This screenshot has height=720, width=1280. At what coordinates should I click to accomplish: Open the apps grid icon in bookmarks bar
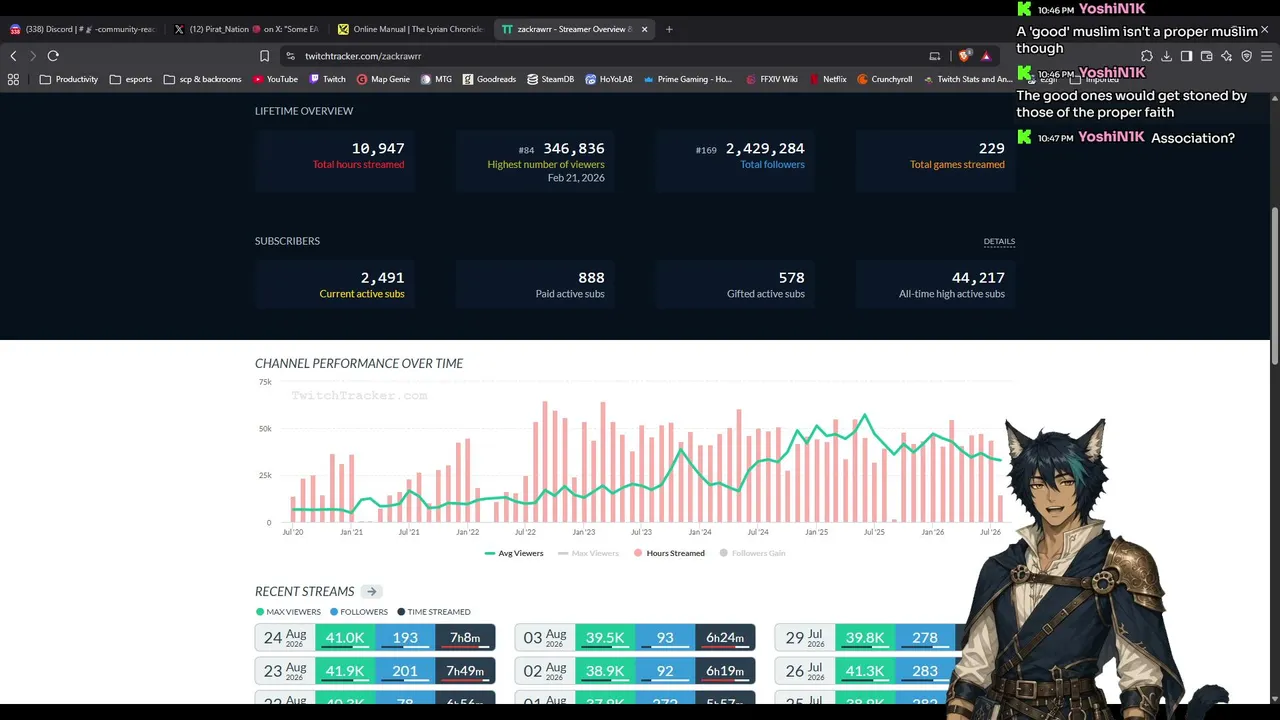tap(13, 79)
